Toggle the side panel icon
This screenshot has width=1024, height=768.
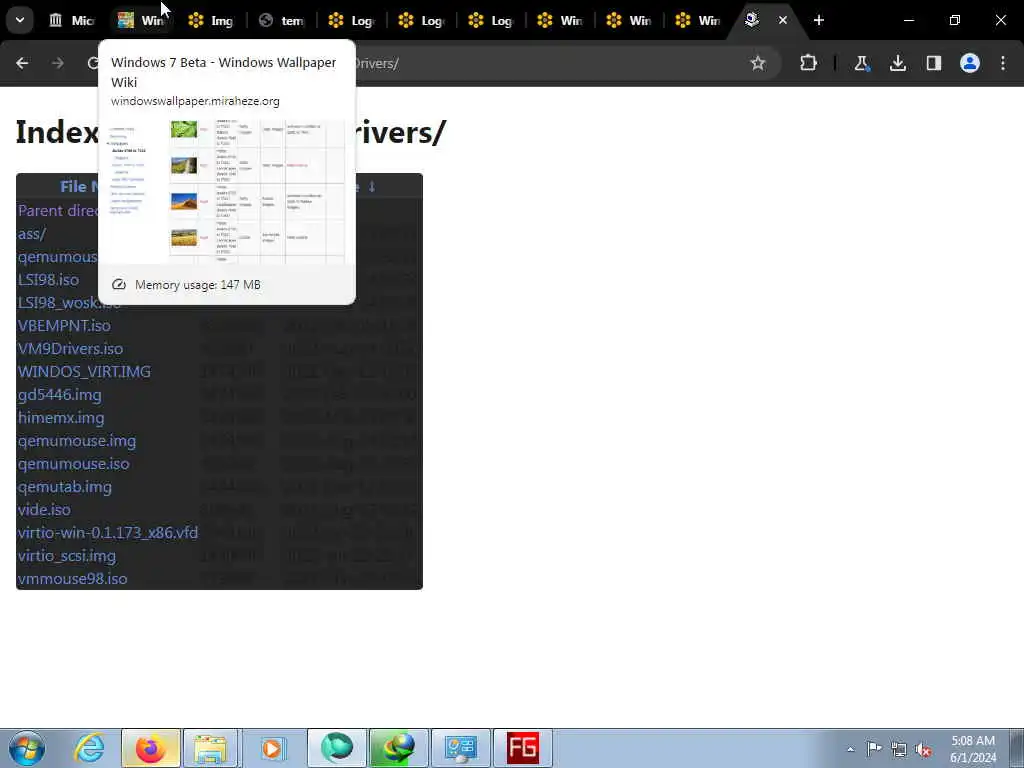pos(934,63)
